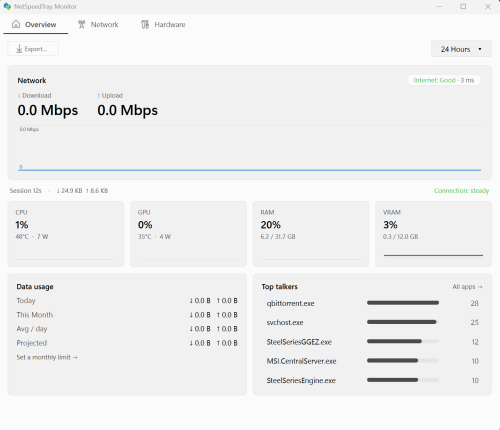Screen dimensions: 500x430
Task: Follow the Set a monthly limit link
Action: (x=47, y=357)
